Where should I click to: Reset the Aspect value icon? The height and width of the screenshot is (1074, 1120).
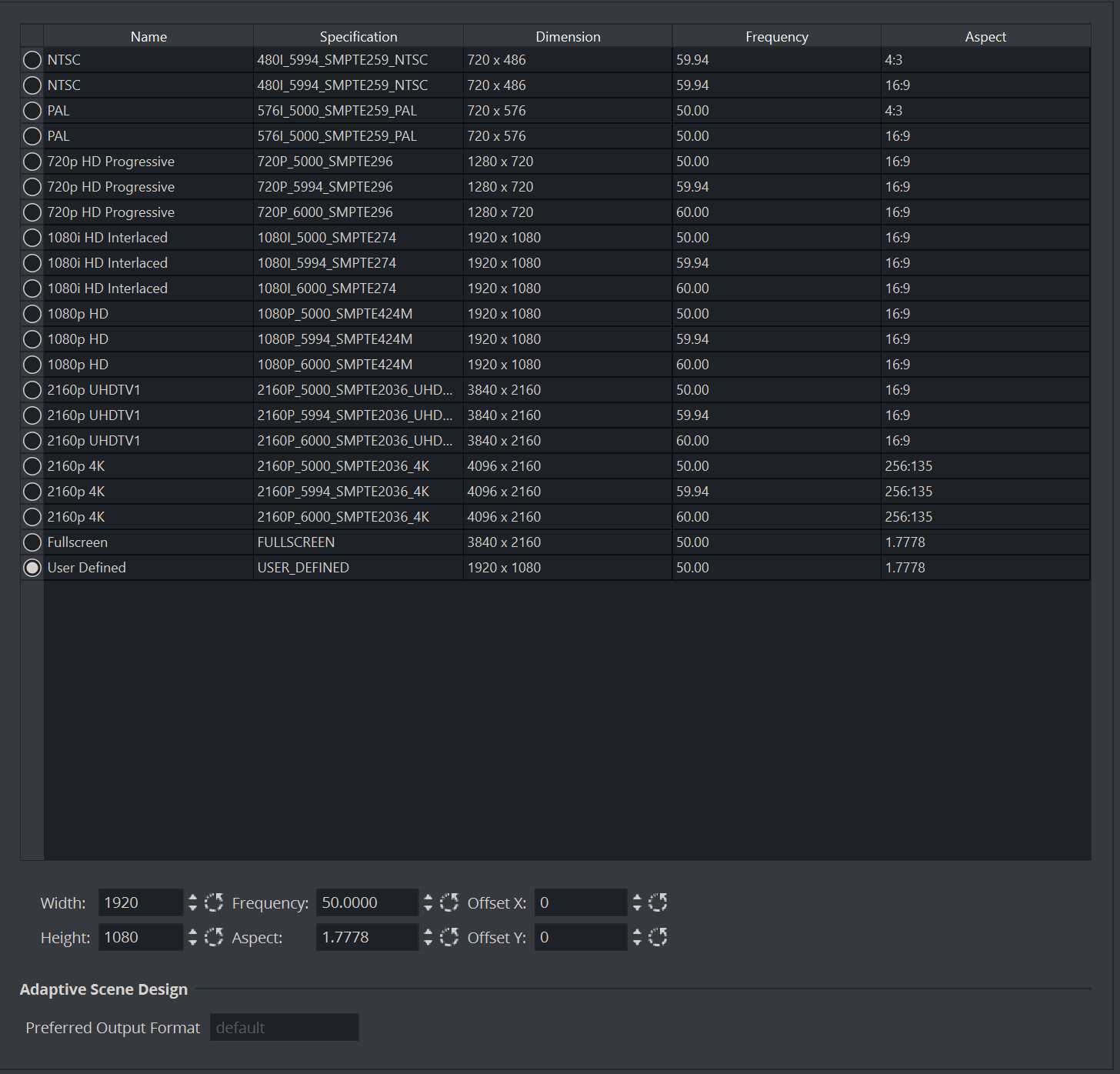click(449, 937)
